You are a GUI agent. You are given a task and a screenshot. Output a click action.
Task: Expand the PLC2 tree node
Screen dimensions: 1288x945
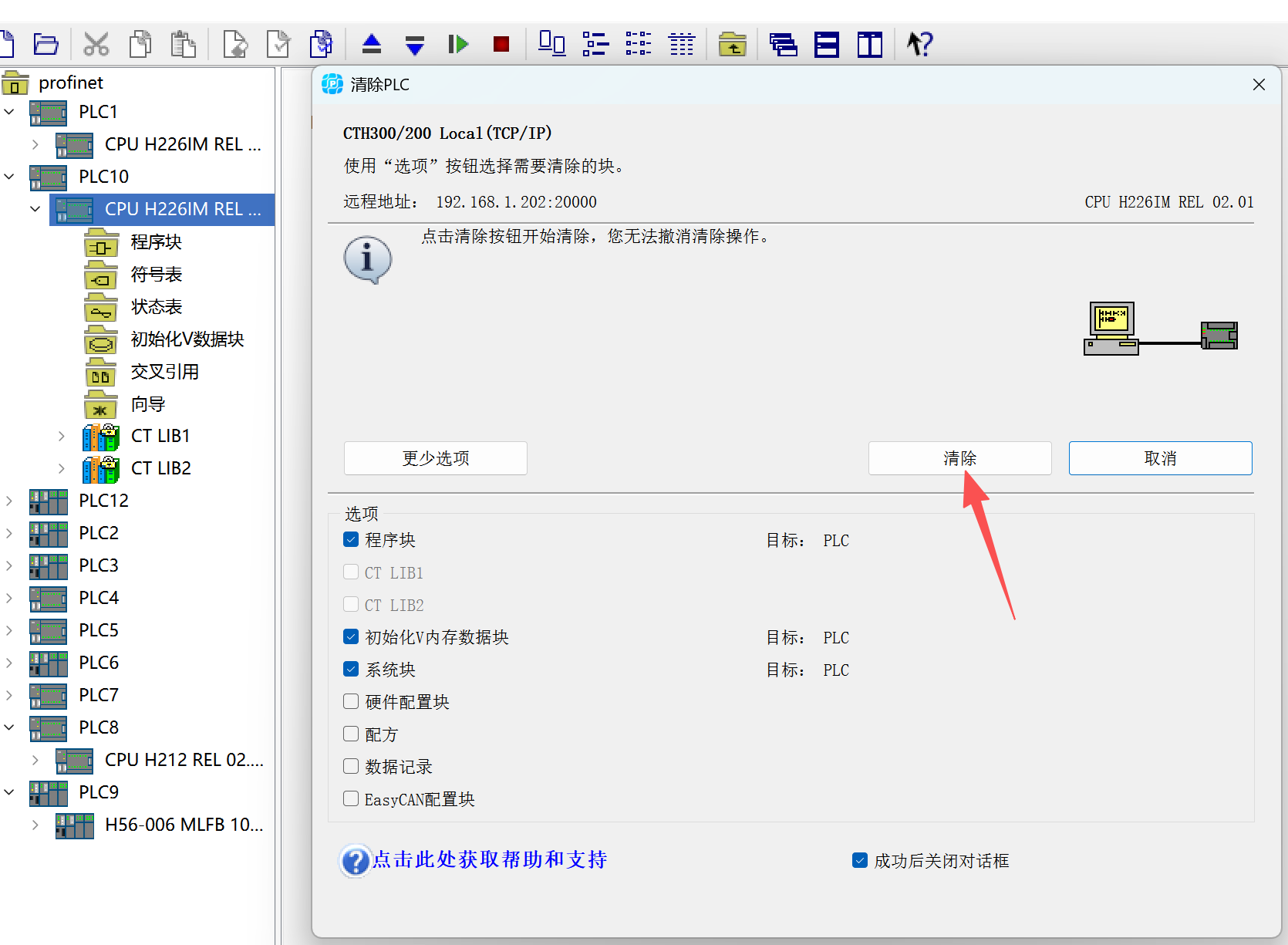click(9, 534)
